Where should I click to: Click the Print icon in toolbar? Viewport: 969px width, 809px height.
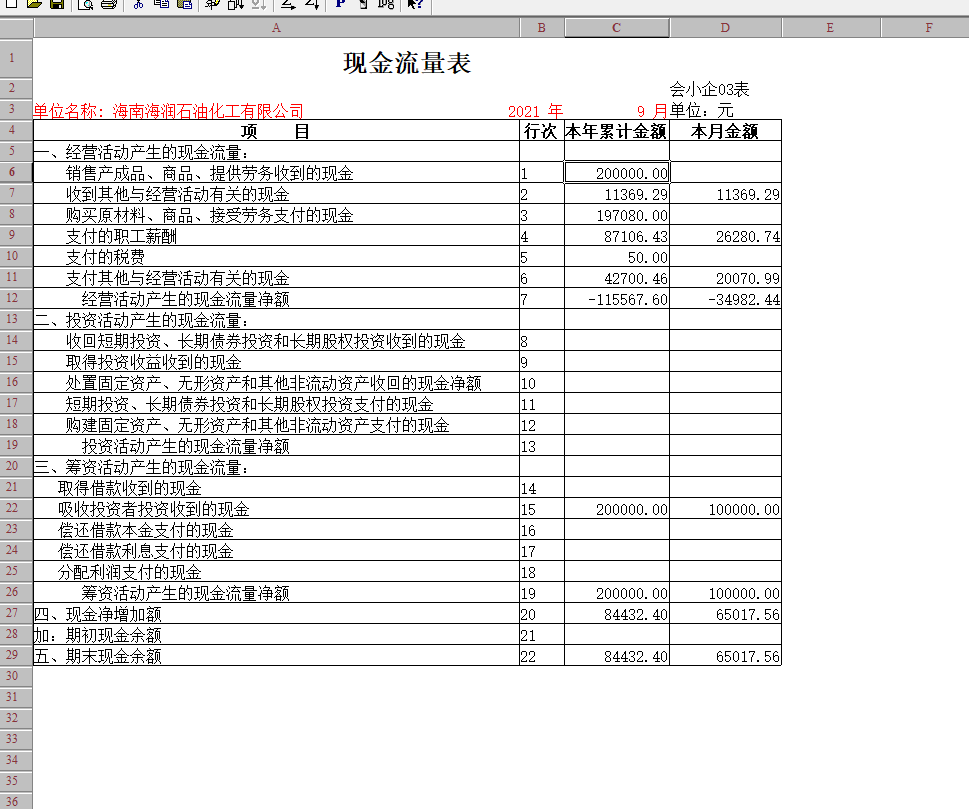109,4
